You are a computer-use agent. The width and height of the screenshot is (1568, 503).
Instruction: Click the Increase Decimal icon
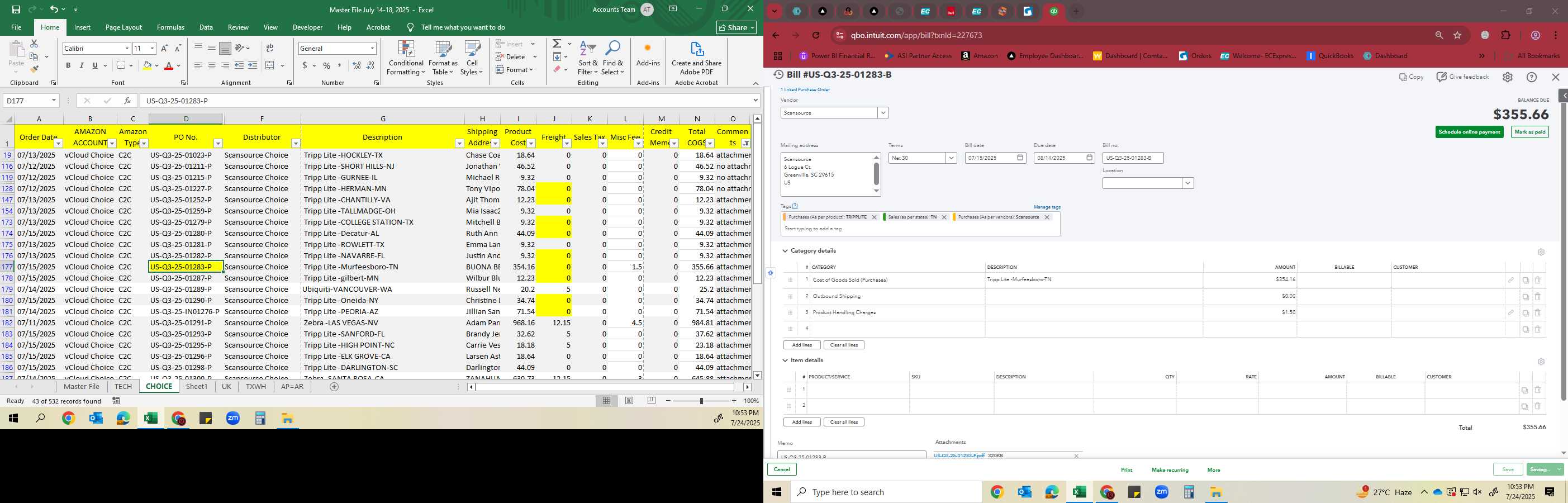coord(357,65)
